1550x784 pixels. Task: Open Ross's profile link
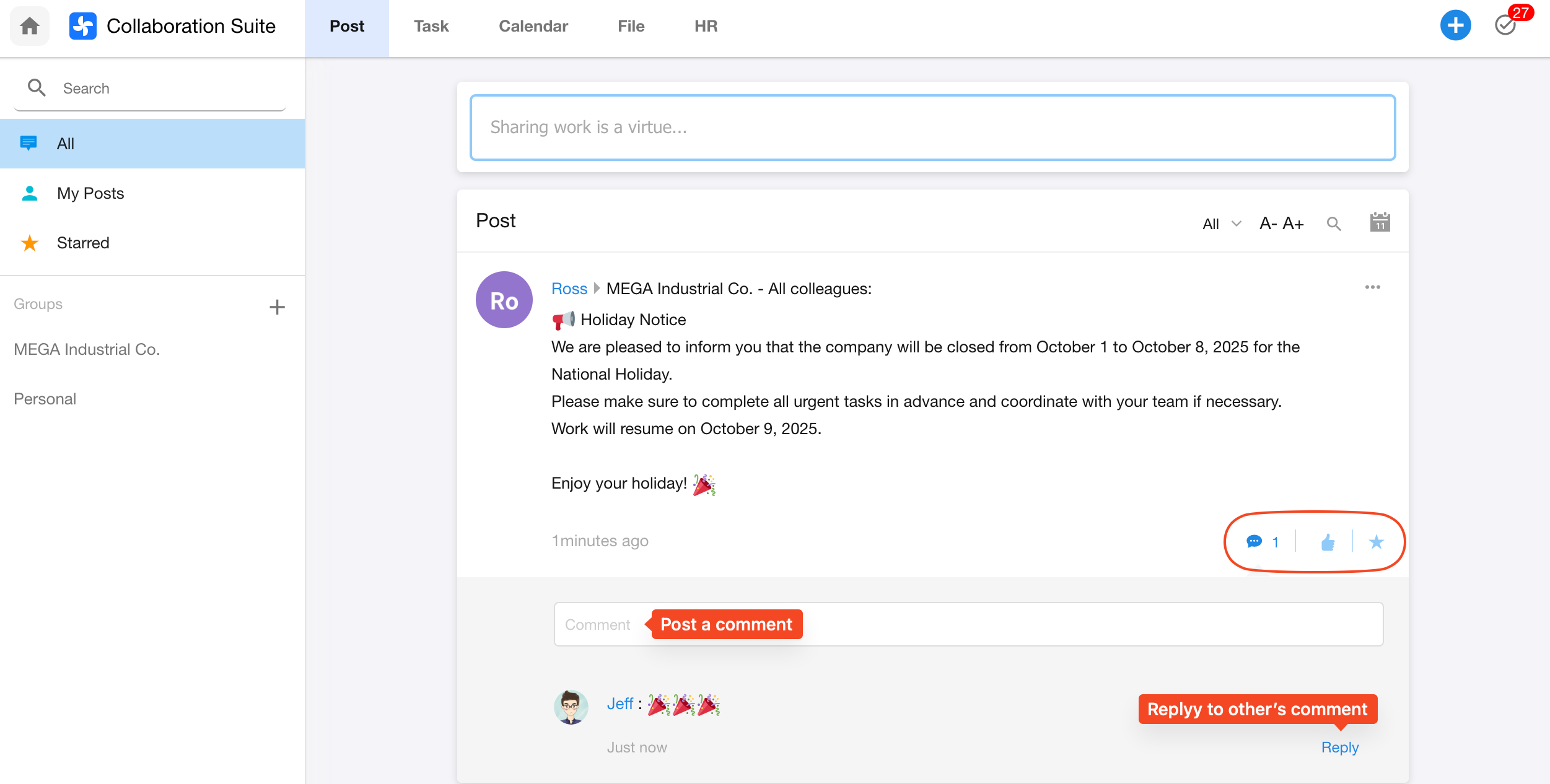click(569, 289)
